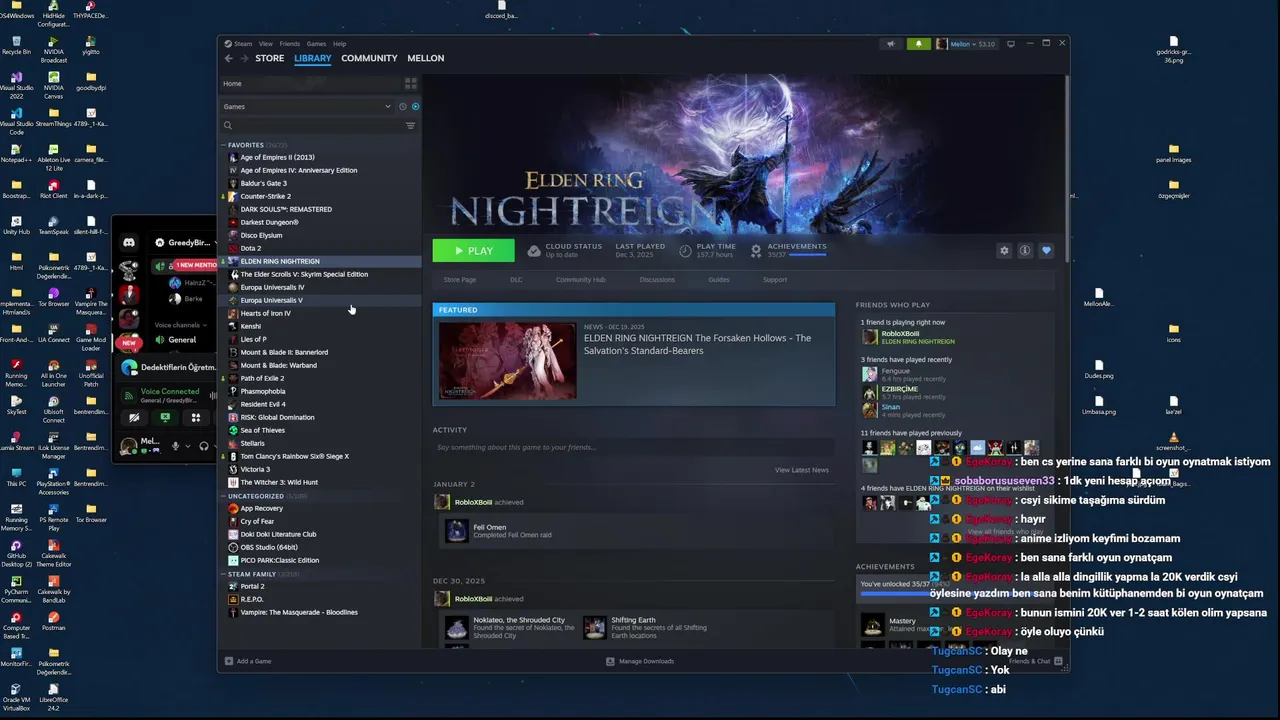
Task: Show game information icon
Action: coord(1025,251)
